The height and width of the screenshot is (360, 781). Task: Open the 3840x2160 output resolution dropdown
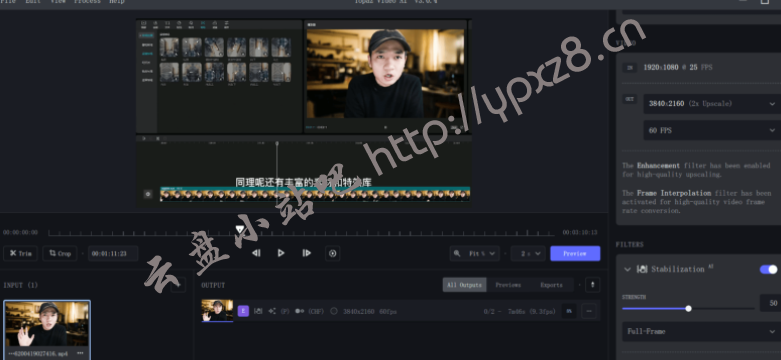click(712, 104)
